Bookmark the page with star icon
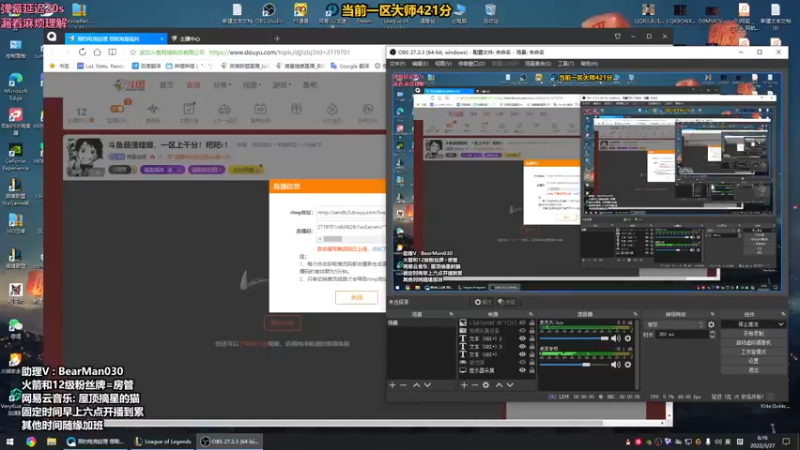Screen dimensions: 800x450 [x=133, y=52]
